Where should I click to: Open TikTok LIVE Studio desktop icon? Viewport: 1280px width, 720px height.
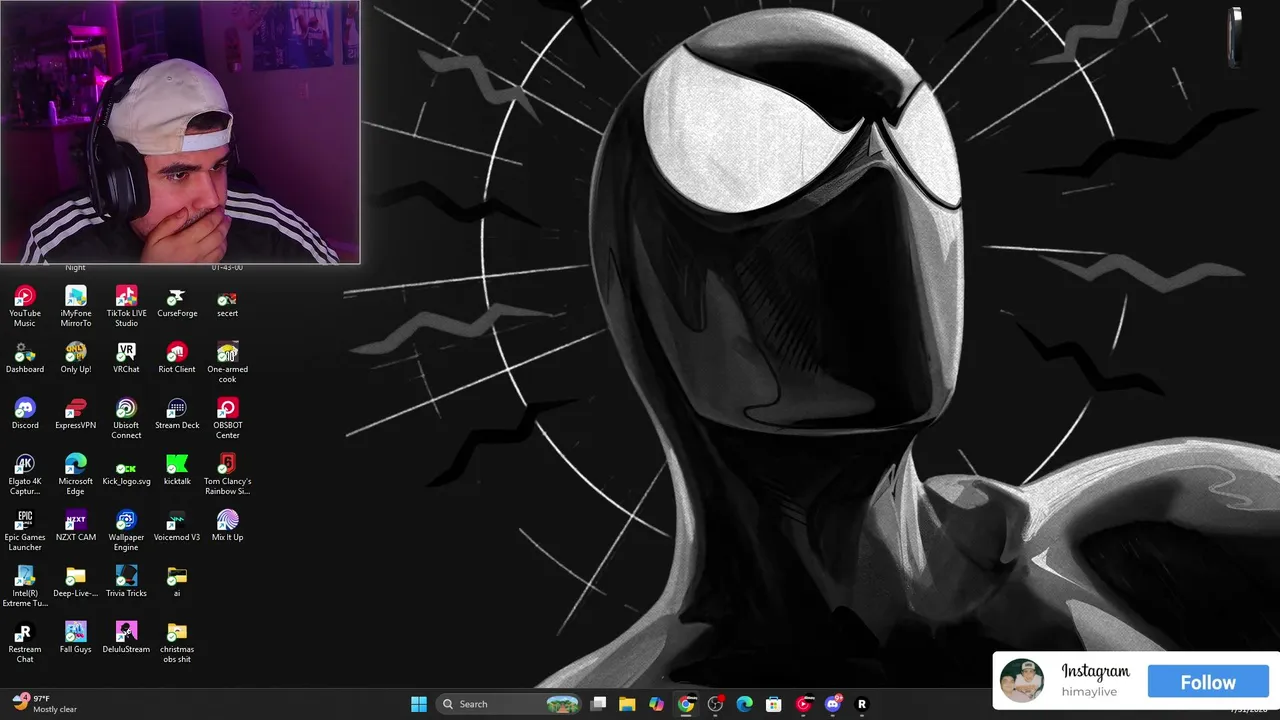pos(126,306)
